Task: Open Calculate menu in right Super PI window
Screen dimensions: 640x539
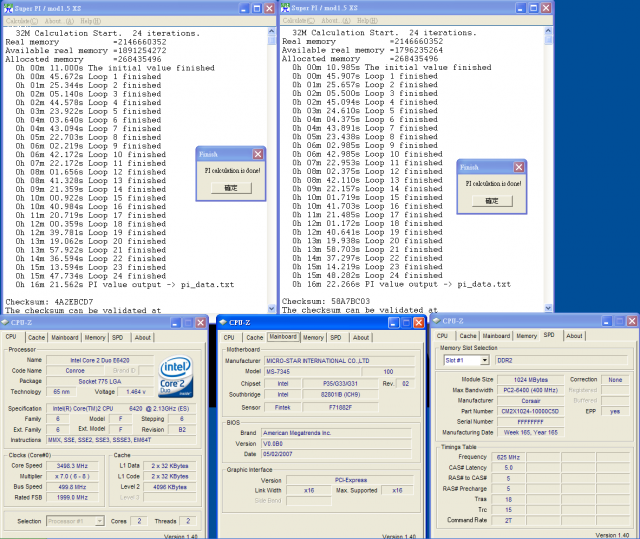Action: (298, 20)
